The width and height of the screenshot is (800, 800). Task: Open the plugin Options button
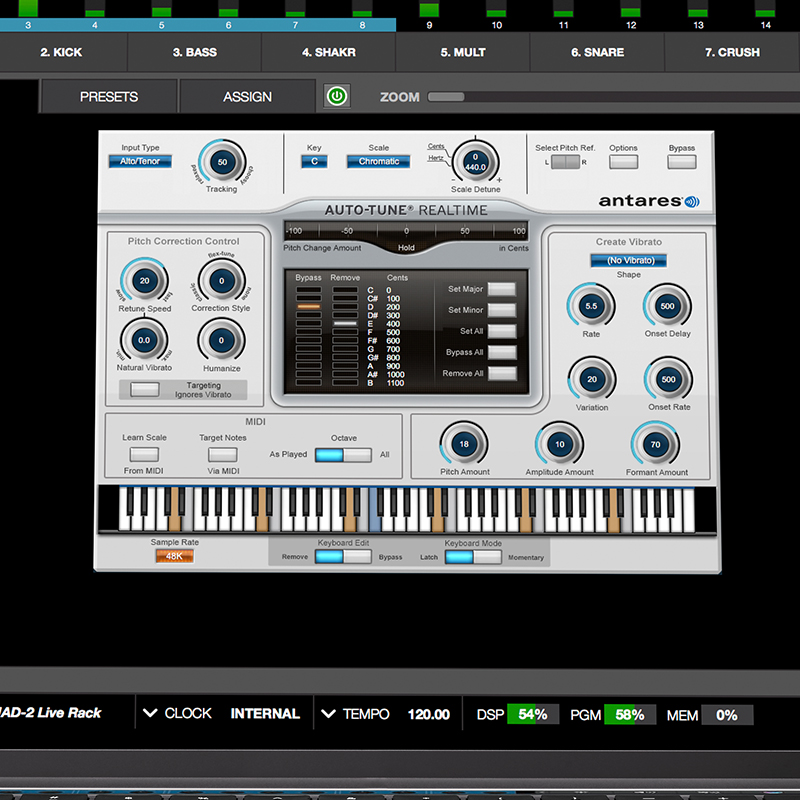coord(623,162)
